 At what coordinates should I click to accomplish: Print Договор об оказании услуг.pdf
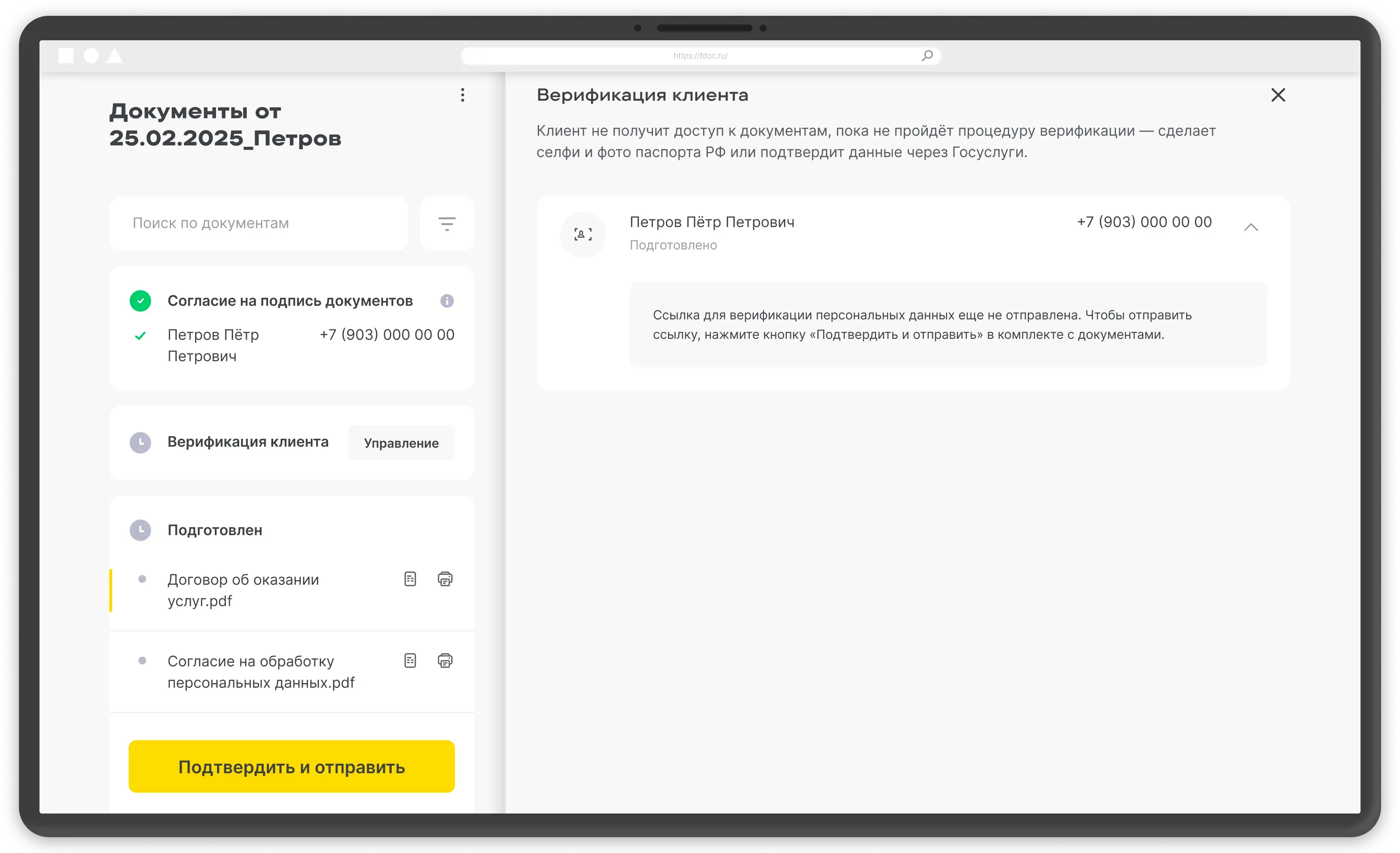[445, 579]
